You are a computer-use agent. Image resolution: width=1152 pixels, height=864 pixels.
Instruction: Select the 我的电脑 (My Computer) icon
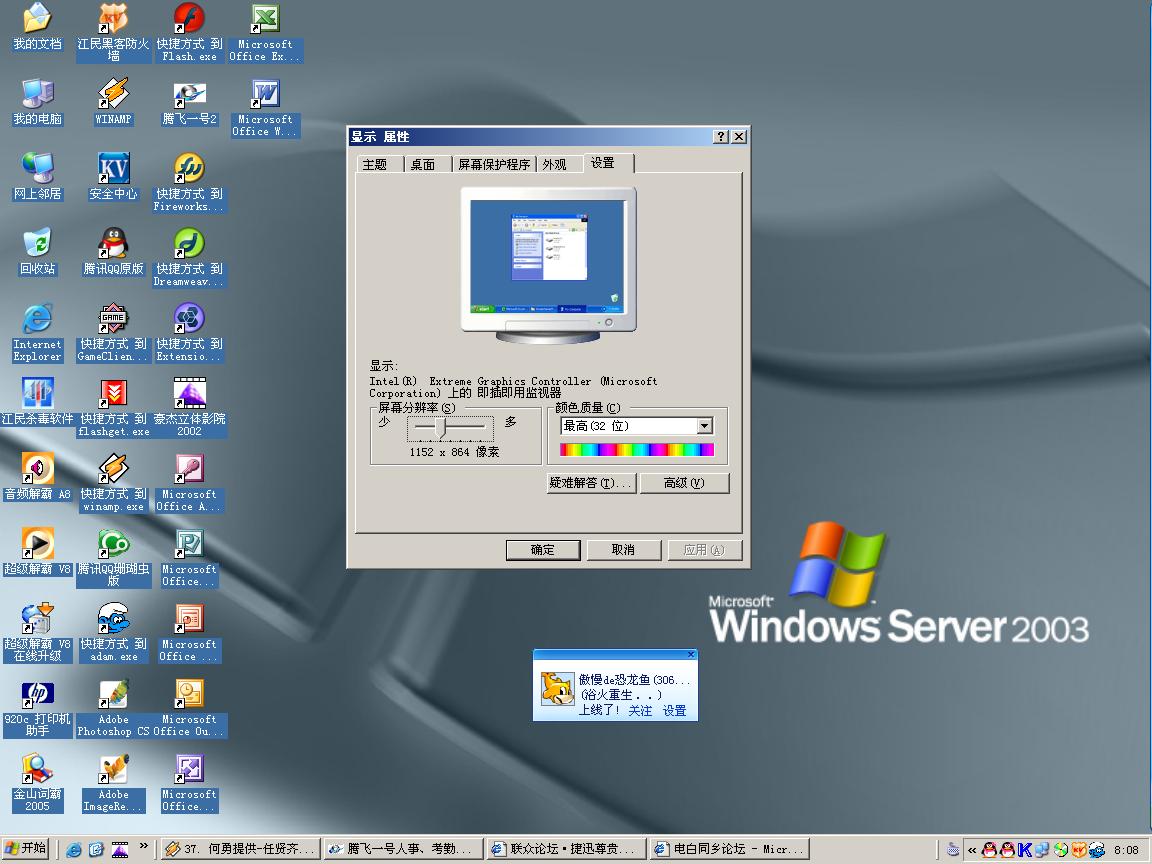pos(37,94)
